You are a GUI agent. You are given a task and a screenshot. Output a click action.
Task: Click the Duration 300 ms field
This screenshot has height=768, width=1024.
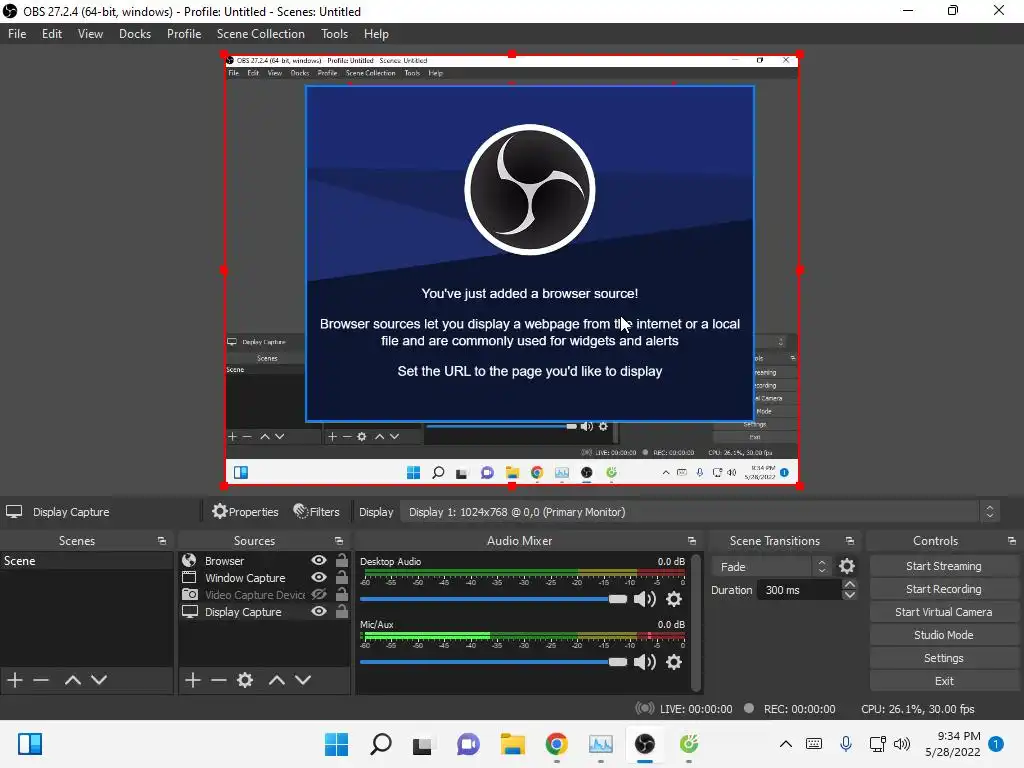(798, 590)
